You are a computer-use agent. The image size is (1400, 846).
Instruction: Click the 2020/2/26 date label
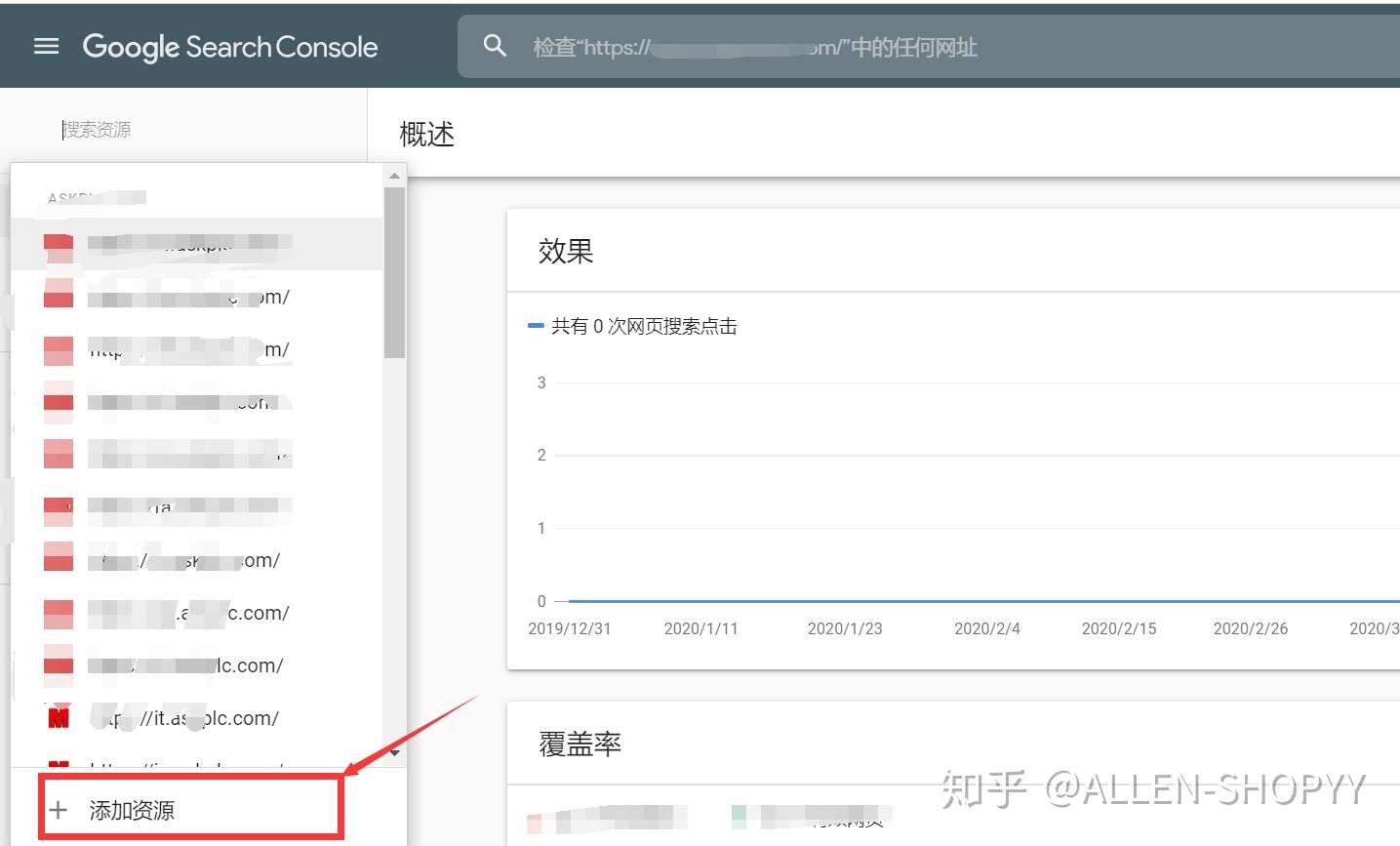coord(1251,628)
